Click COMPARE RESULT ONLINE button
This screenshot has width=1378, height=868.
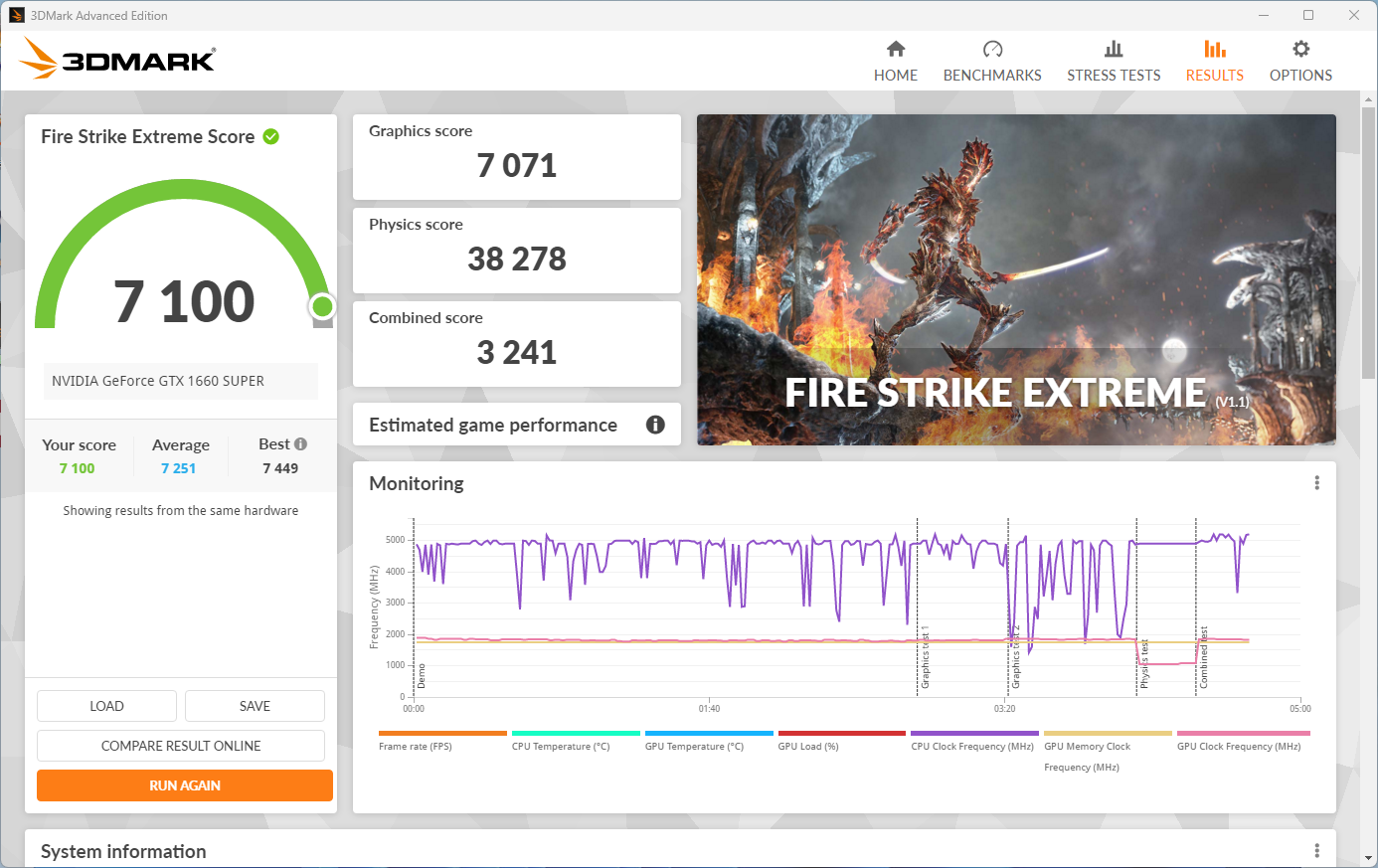coord(181,746)
